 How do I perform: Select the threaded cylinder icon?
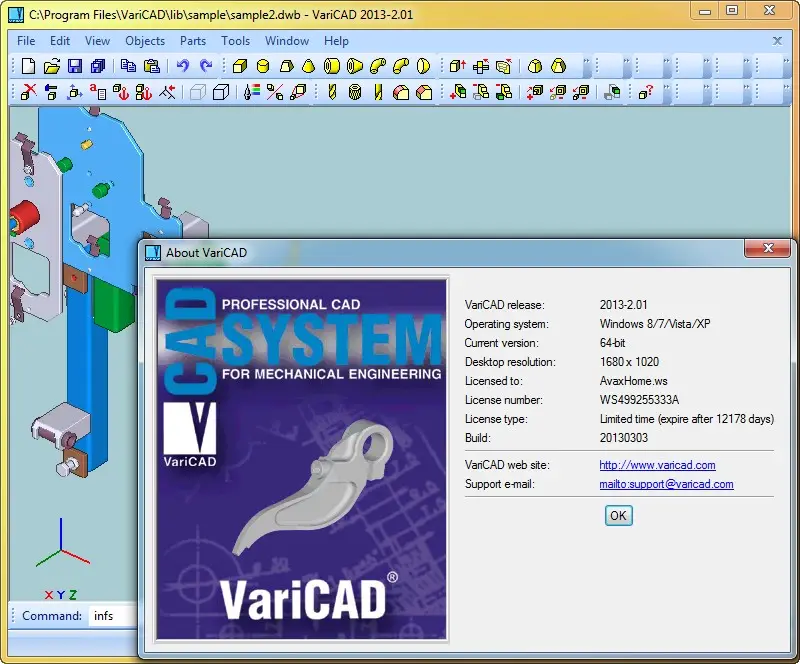pyautogui.click(x=355, y=92)
